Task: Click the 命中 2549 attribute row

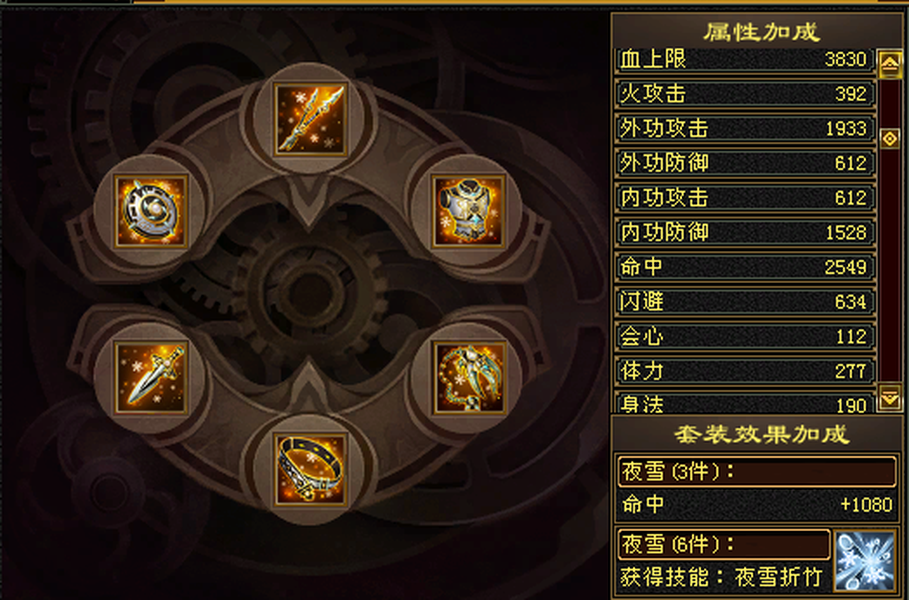Action: click(x=745, y=267)
